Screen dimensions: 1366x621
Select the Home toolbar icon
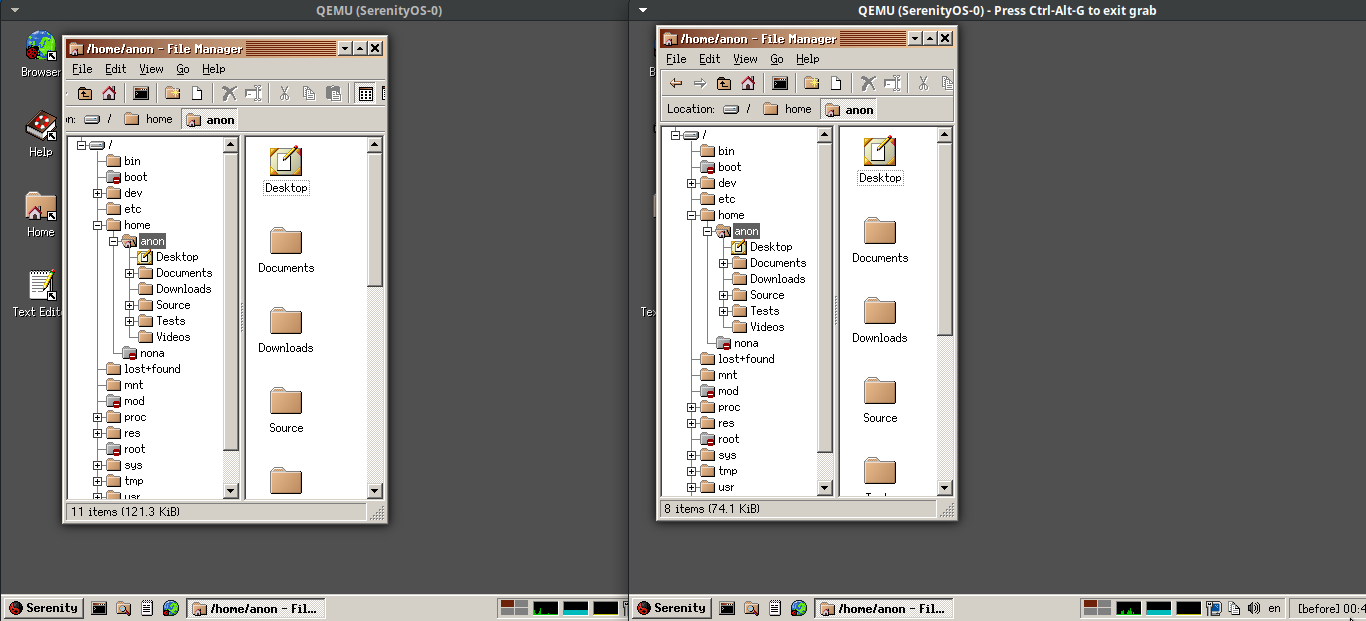(x=747, y=83)
